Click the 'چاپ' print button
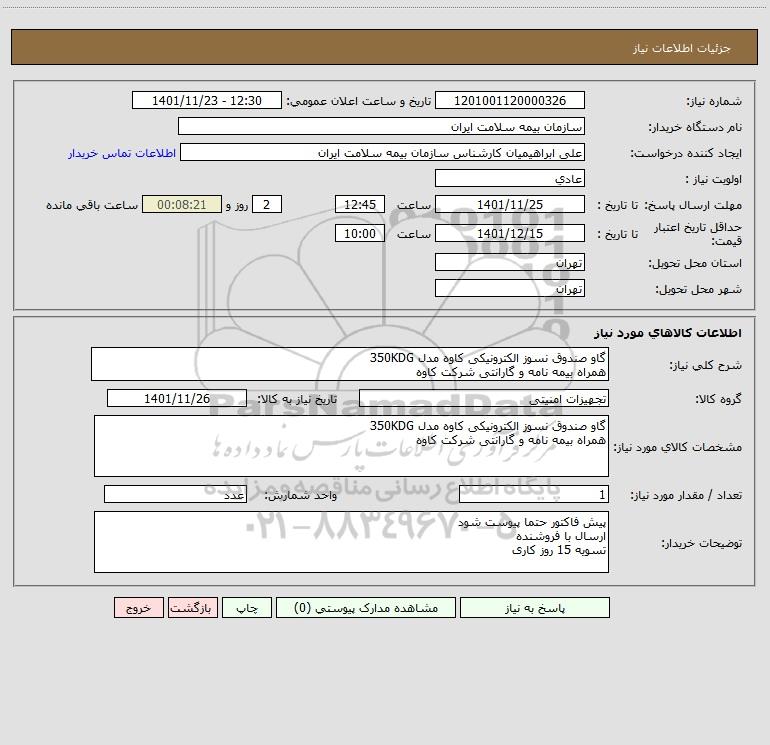Image resolution: width=770 pixels, height=745 pixels. [247, 608]
